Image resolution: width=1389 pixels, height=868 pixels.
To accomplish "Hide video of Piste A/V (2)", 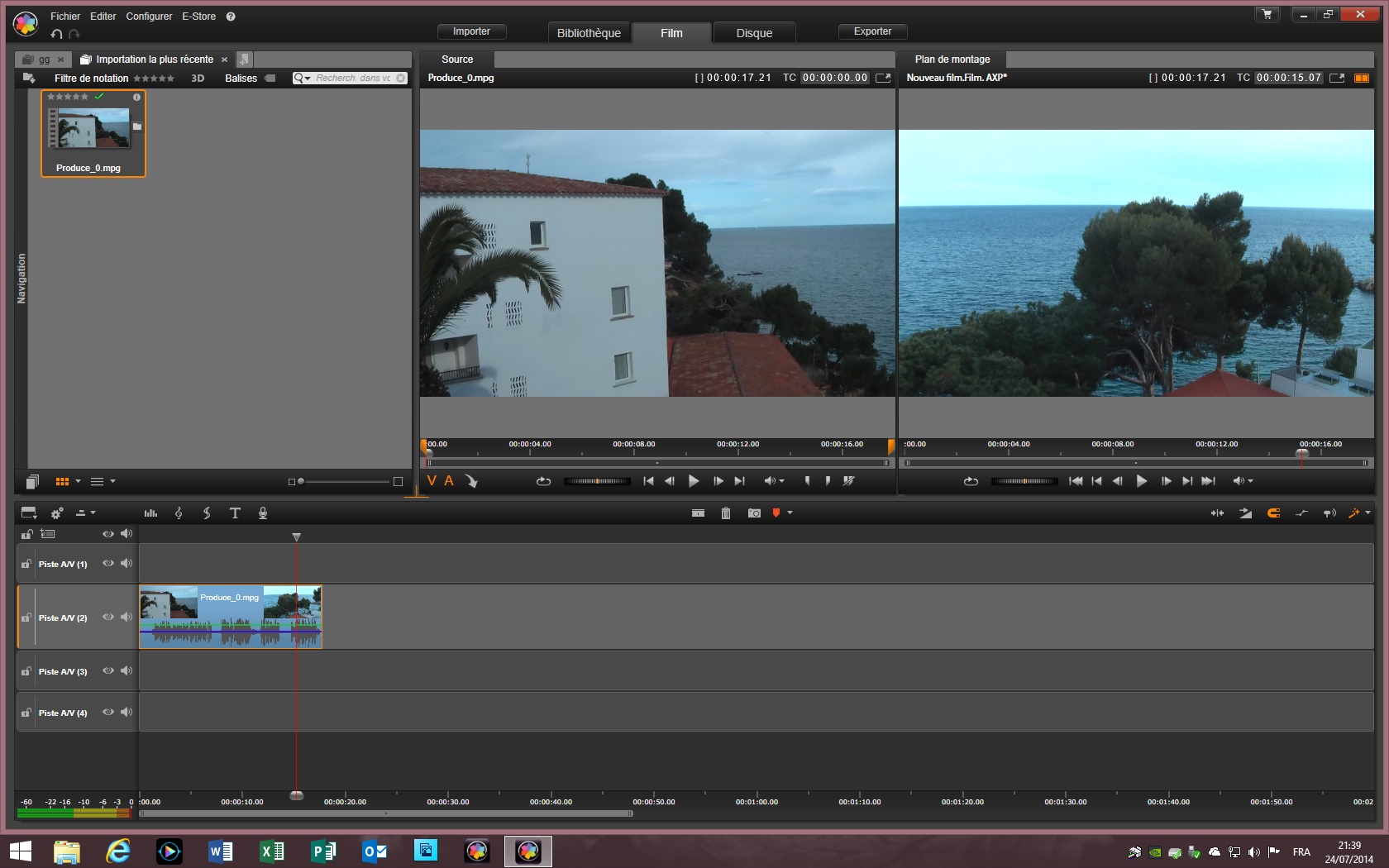I will tap(107, 618).
